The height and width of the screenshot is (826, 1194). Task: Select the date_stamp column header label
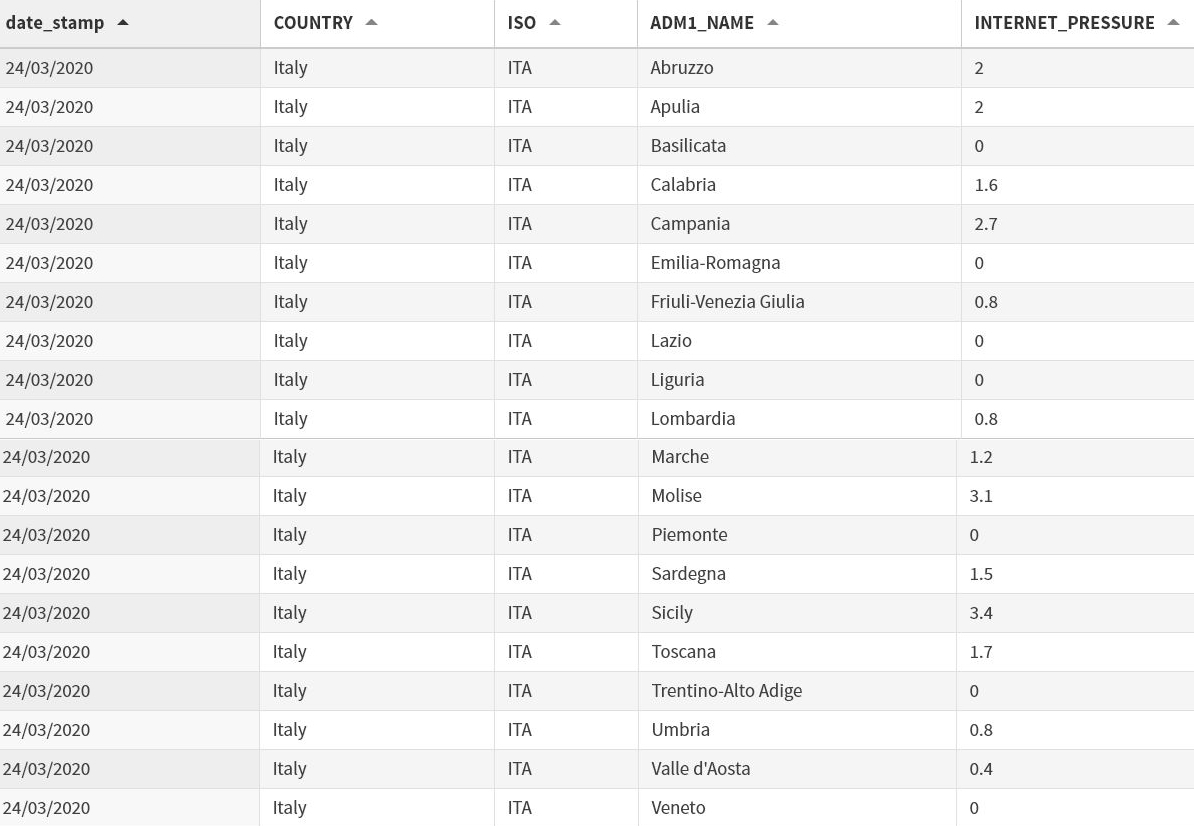click(55, 23)
